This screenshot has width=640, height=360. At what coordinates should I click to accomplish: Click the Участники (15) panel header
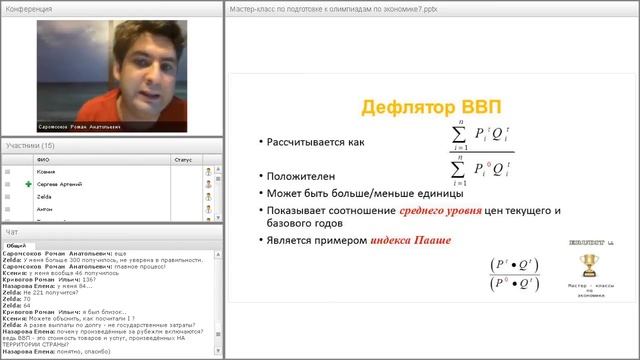tap(112, 146)
